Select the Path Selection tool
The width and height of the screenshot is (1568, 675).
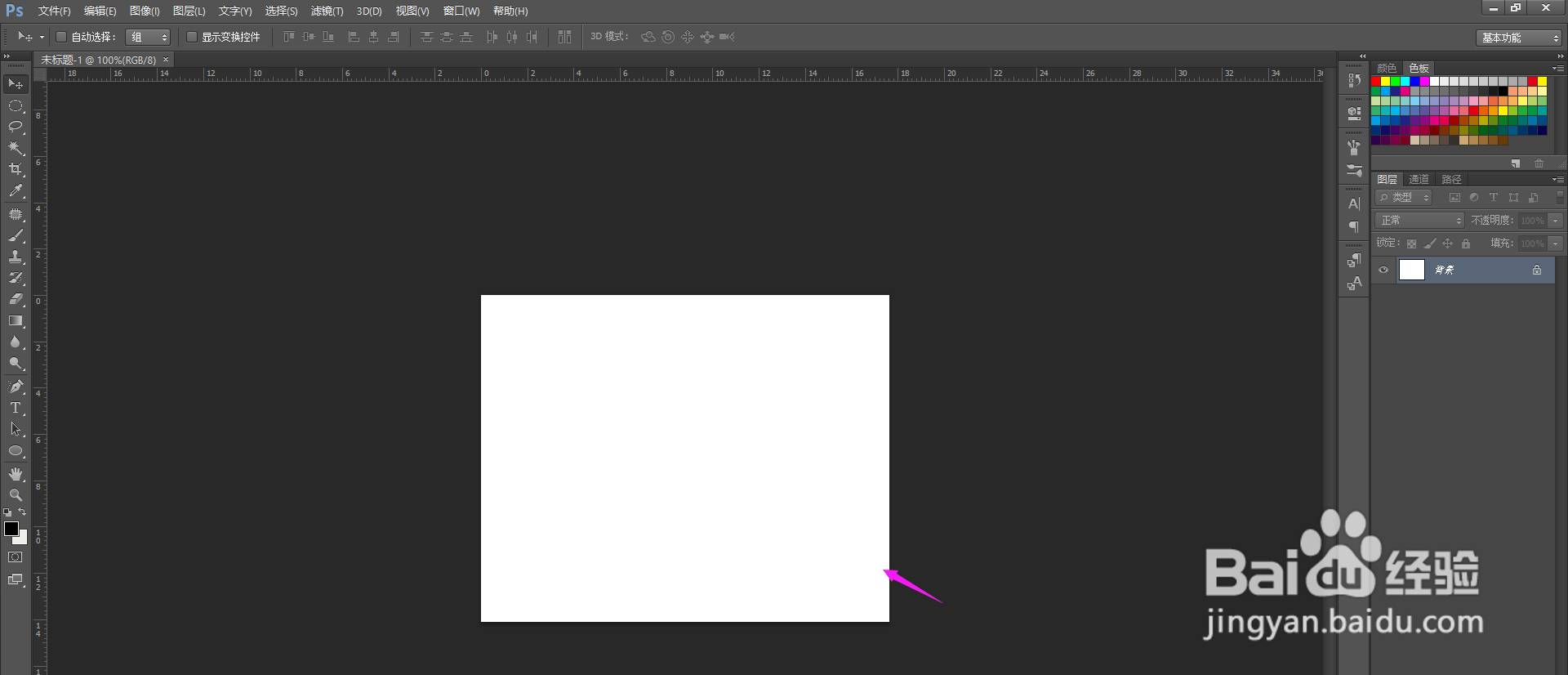16,429
